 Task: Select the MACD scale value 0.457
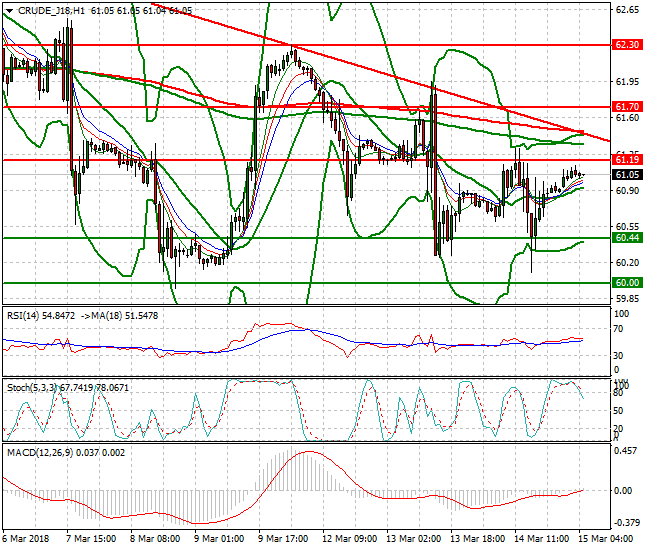[625, 451]
